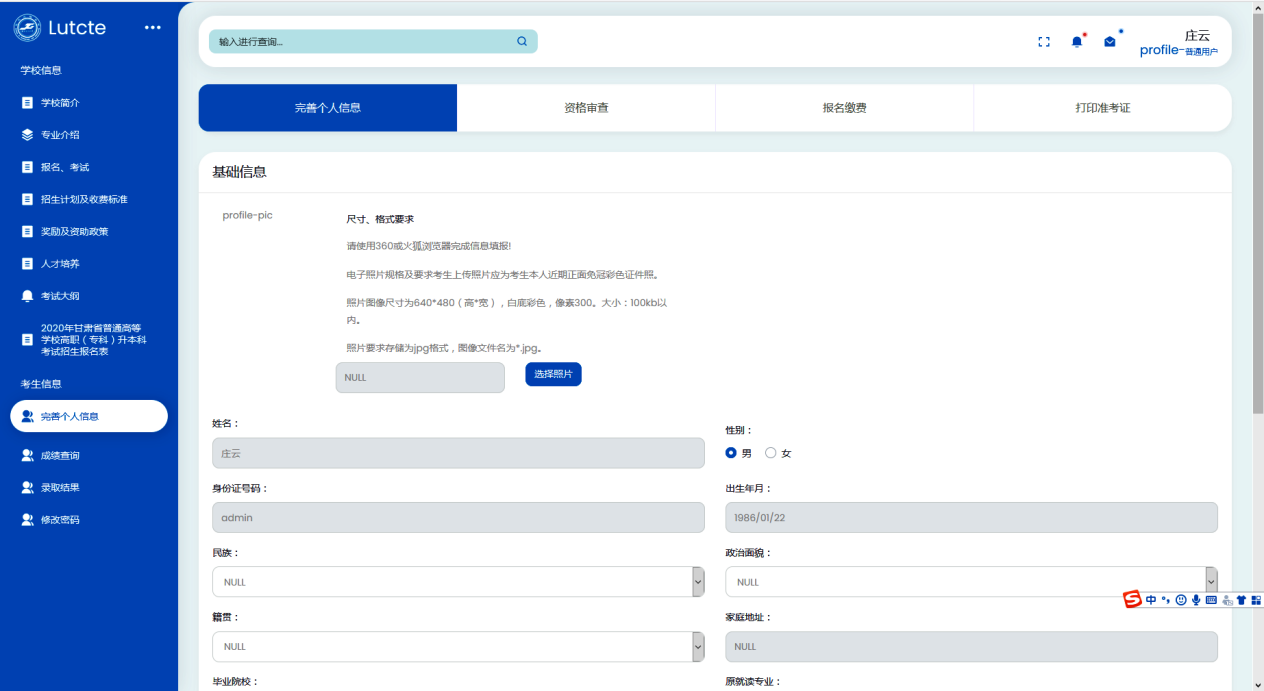Image resolution: width=1264 pixels, height=691 pixels.
Task: Toggle Sogou voice input microphone icon
Action: (1197, 599)
